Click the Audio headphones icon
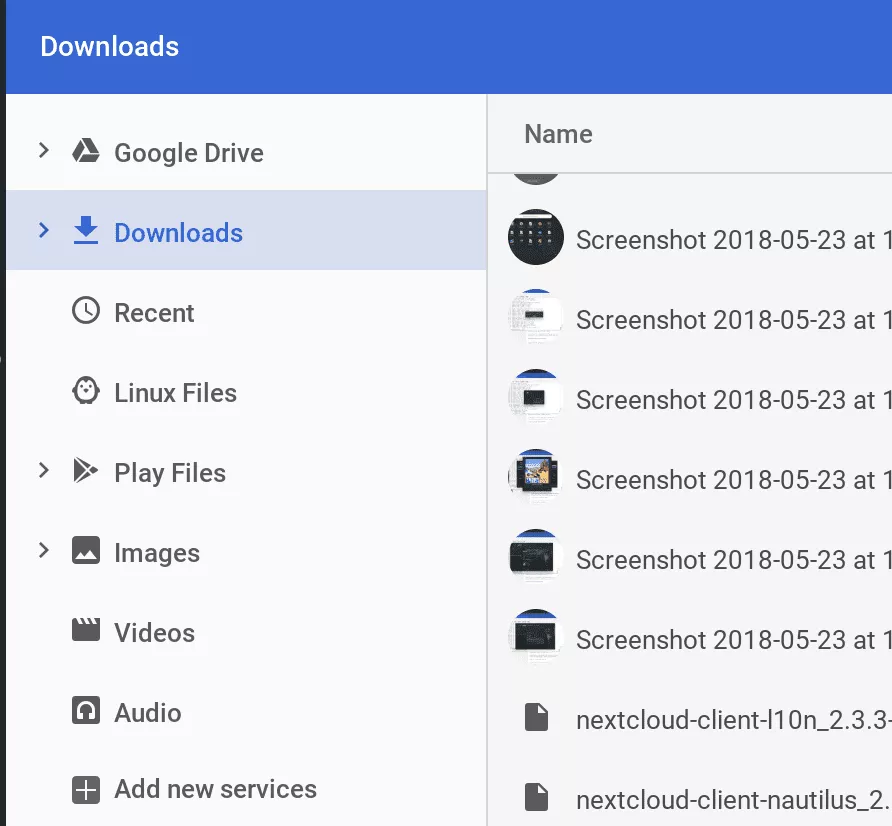This screenshot has height=826, width=892. [86, 711]
